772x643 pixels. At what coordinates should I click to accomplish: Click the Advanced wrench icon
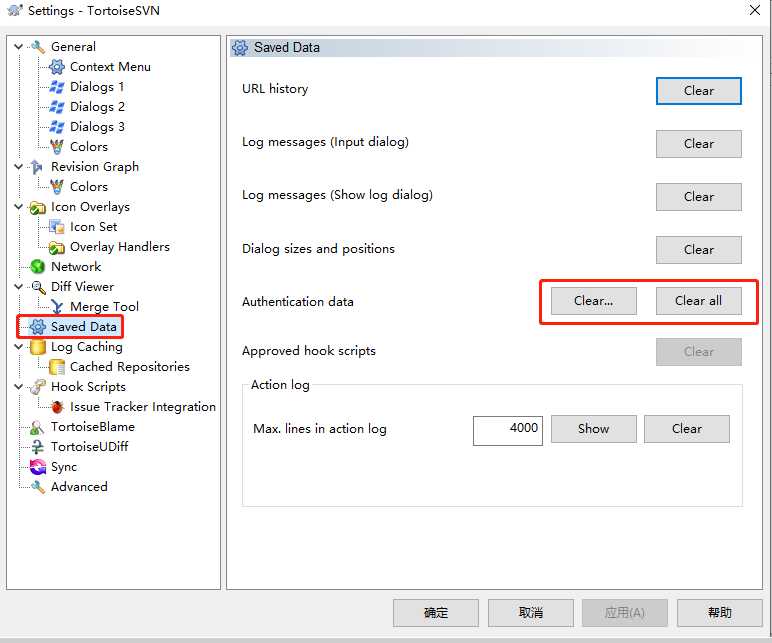38,487
